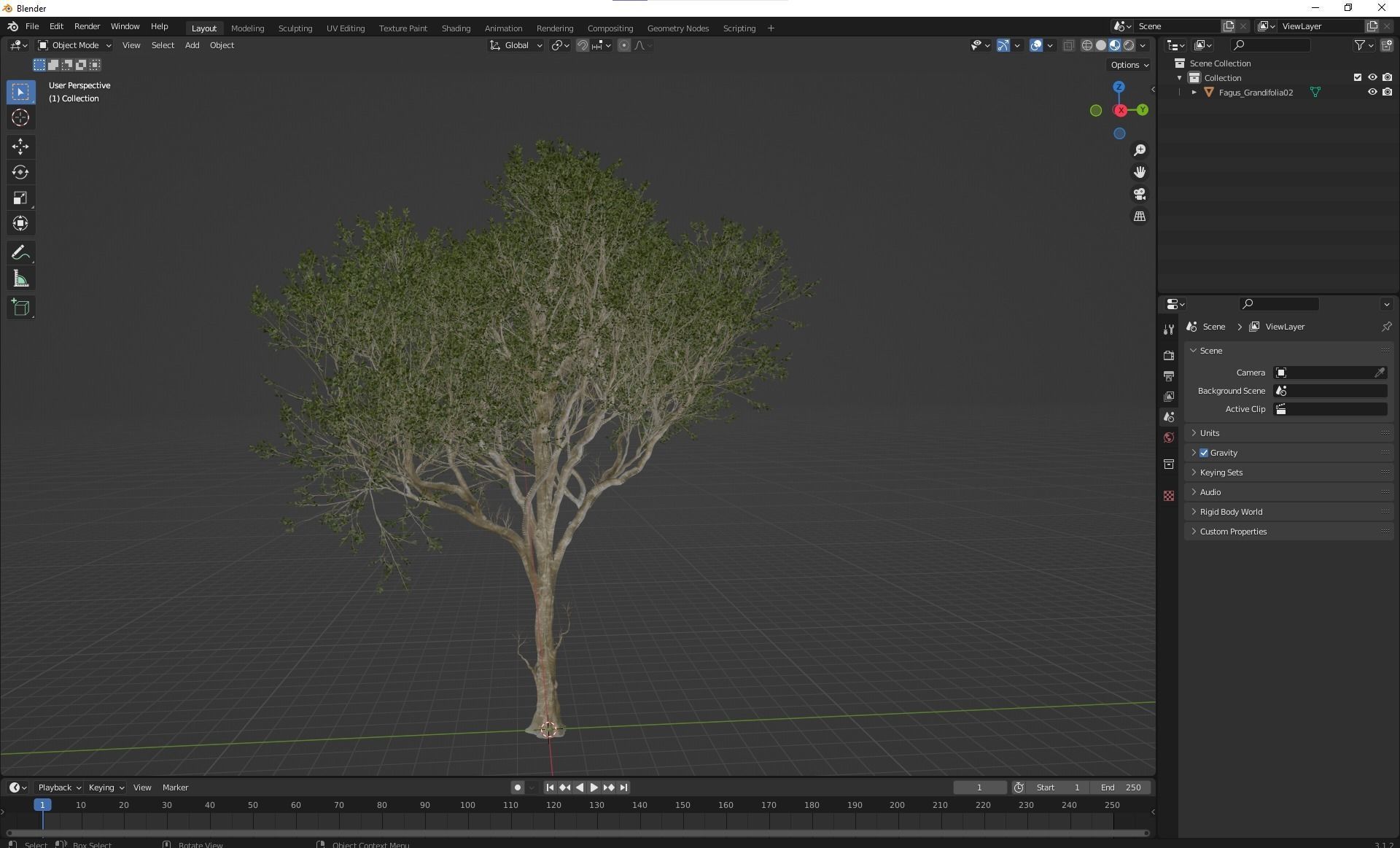Open the Add menu in viewport

(192, 45)
